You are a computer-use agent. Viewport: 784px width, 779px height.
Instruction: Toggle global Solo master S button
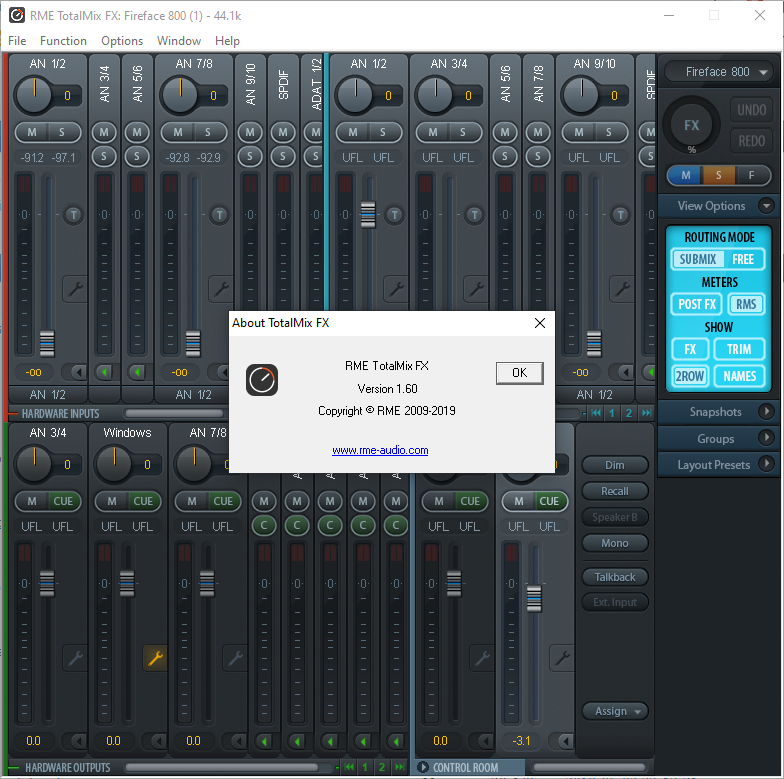pyautogui.click(x=718, y=176)
